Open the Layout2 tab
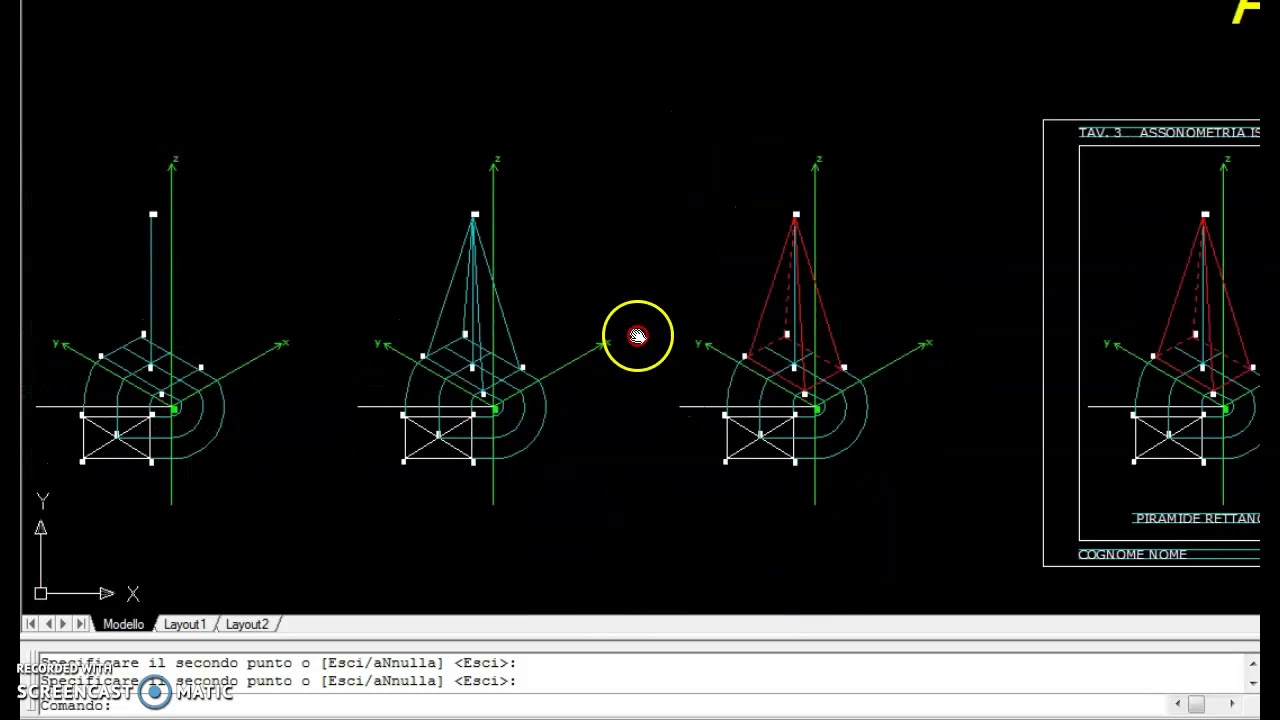This screenshot has width=1280, height=720. click(x=247, y=624)
